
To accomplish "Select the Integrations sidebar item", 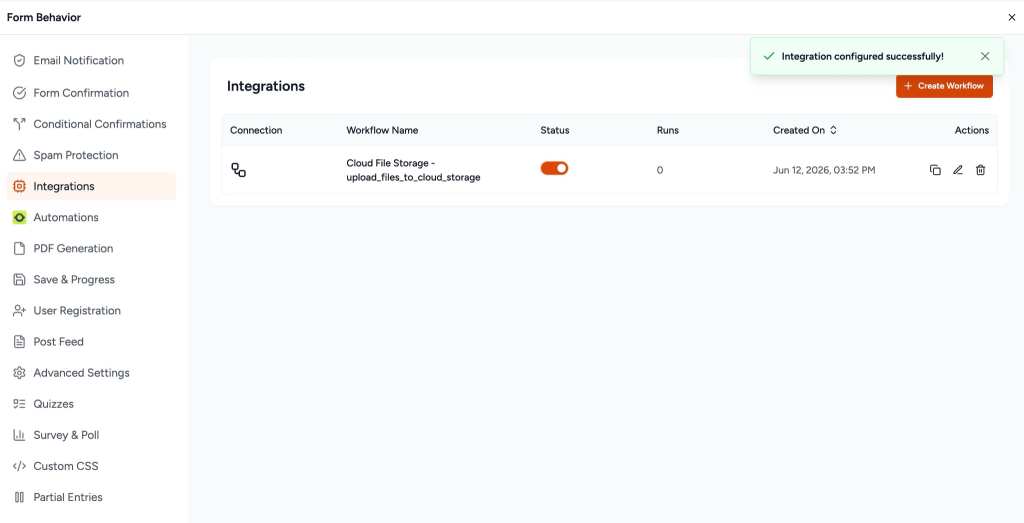I will point(91,186).
